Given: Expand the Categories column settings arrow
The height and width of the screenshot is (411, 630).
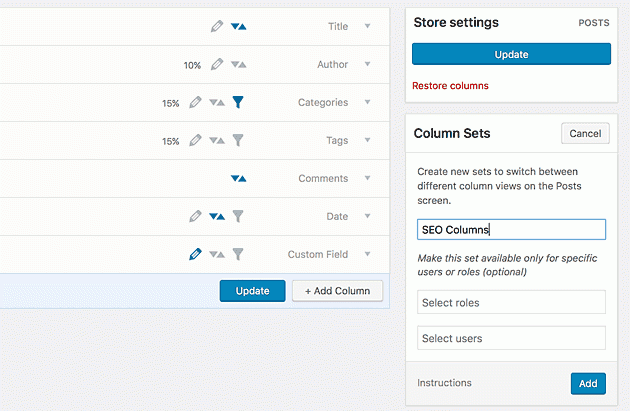Looking at the screenshot, I should tap(367, 102).
